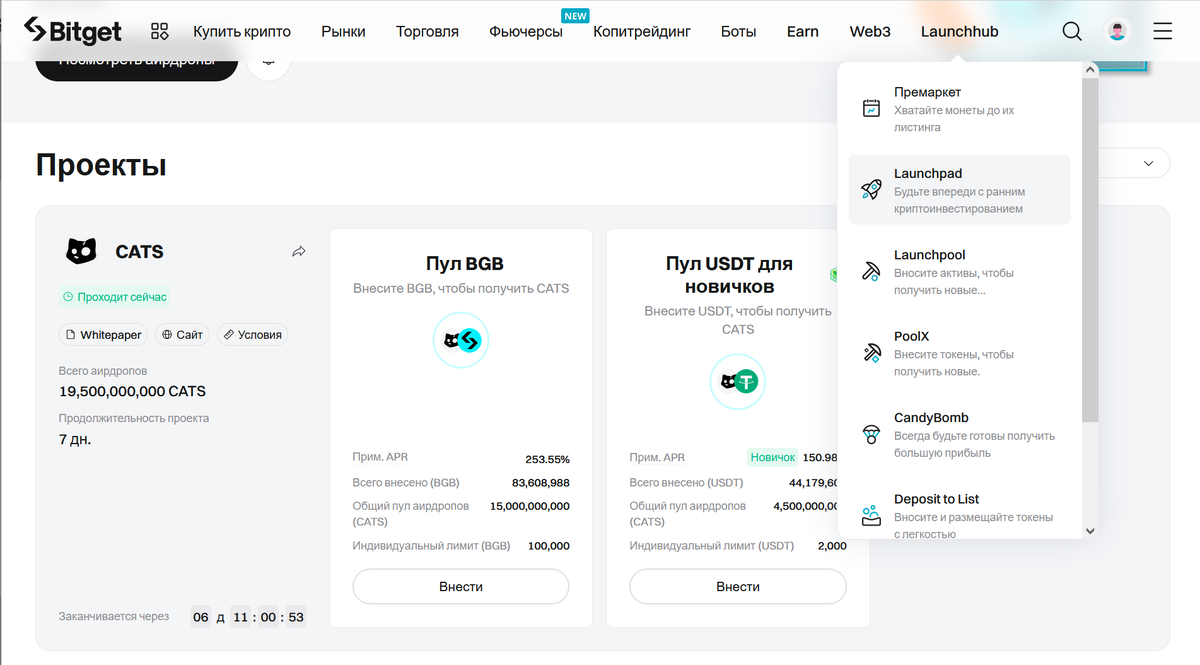The image size is (1200, 665).
Task: Click the CATS project name
Action: [x=139, y=252]
